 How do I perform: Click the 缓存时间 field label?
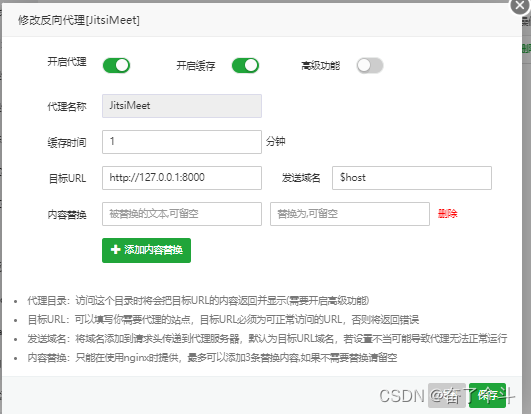tap(67, 143)
